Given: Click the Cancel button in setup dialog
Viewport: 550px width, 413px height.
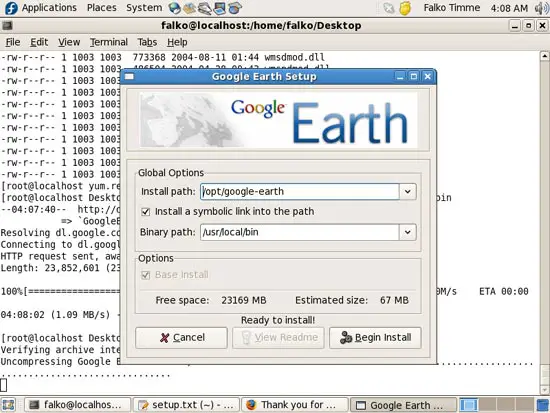Looking at the screenshot, I should [181, 338].
